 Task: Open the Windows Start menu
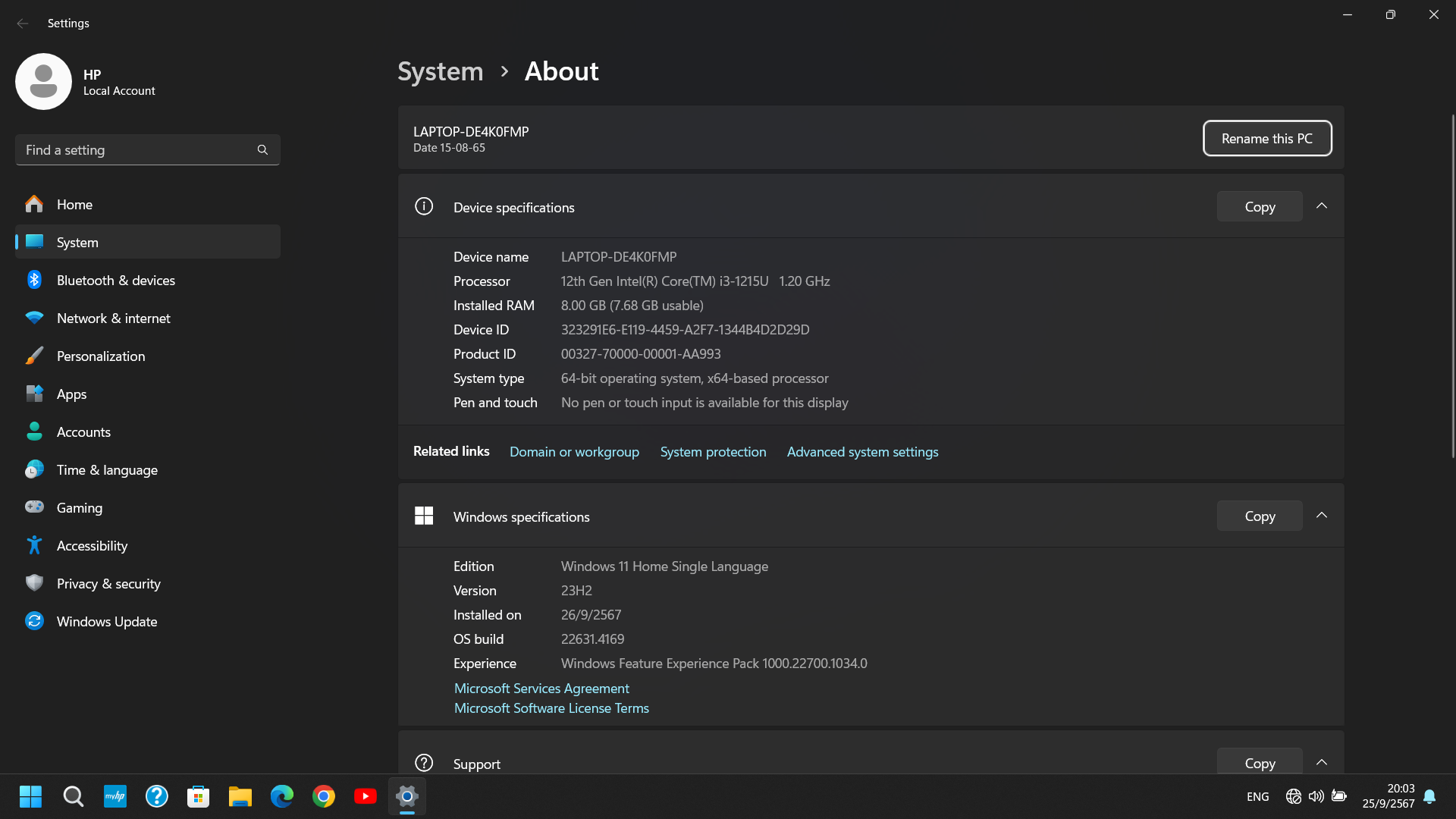[x=30, y=796]
